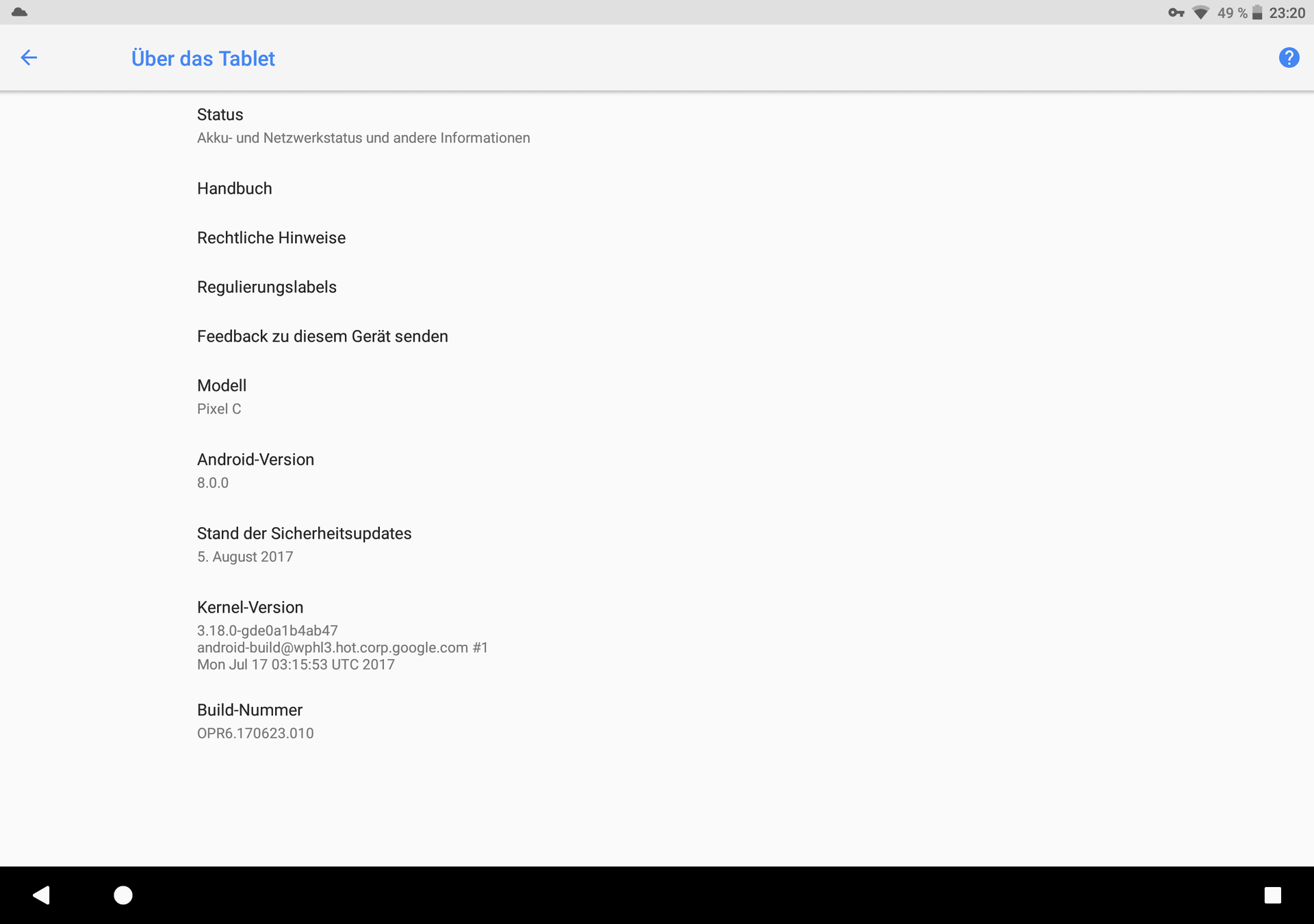Viewport: 1314px width, 924px height.
Task: Tap the Android back navigation triangle
Action: pos(42,895)
